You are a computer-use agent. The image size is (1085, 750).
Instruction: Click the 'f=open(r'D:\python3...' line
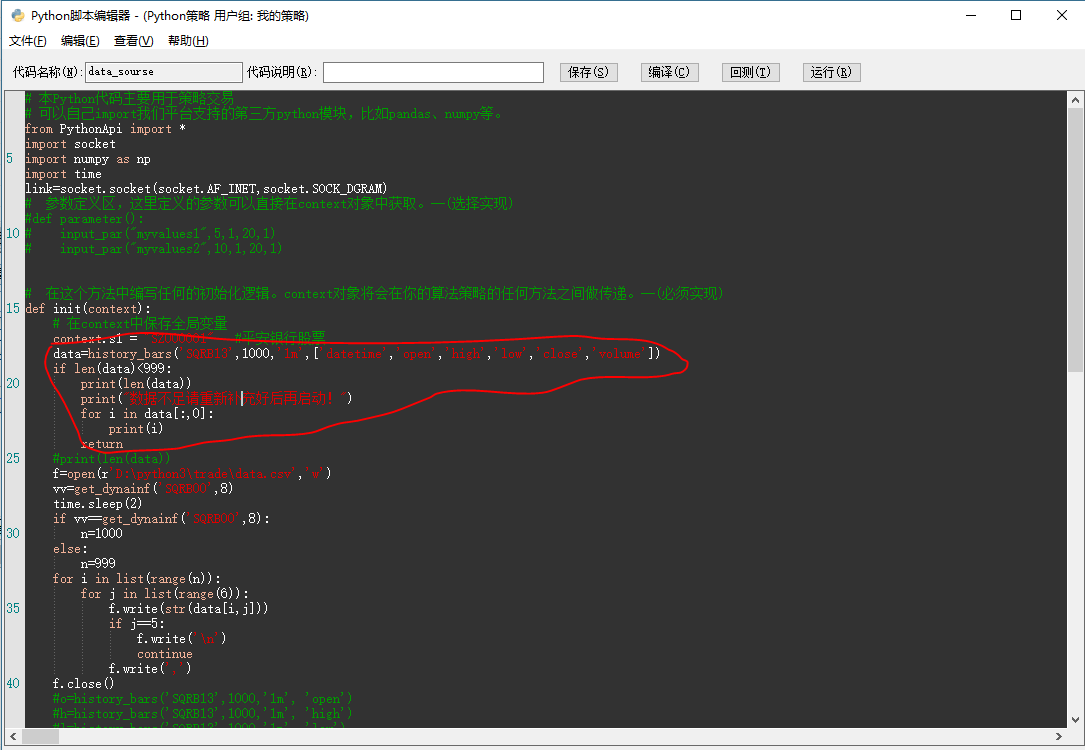[192, 474]
